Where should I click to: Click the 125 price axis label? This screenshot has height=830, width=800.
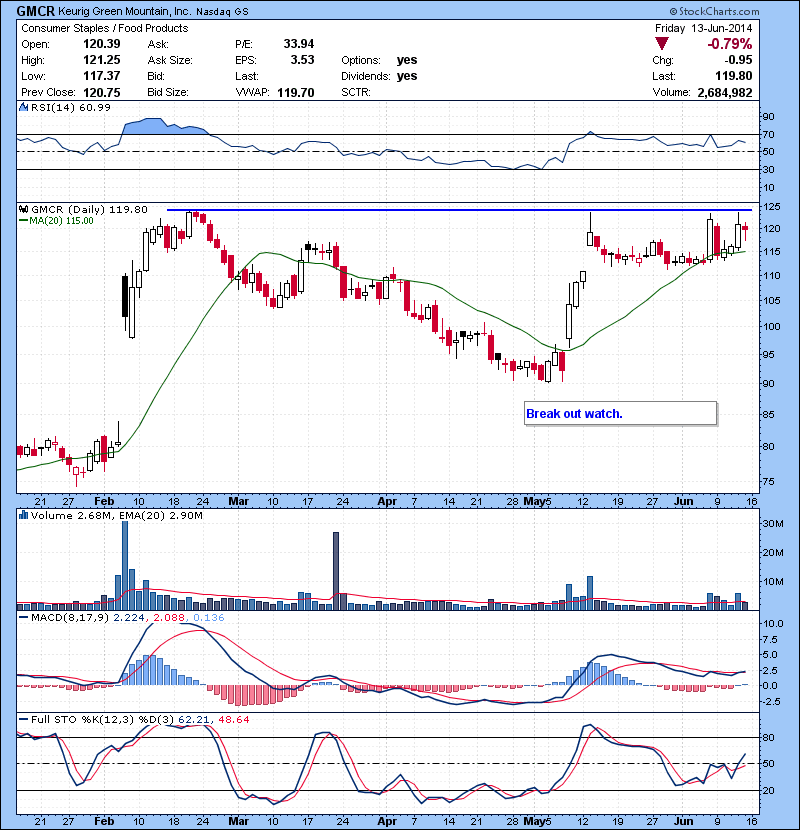point(771,206)
